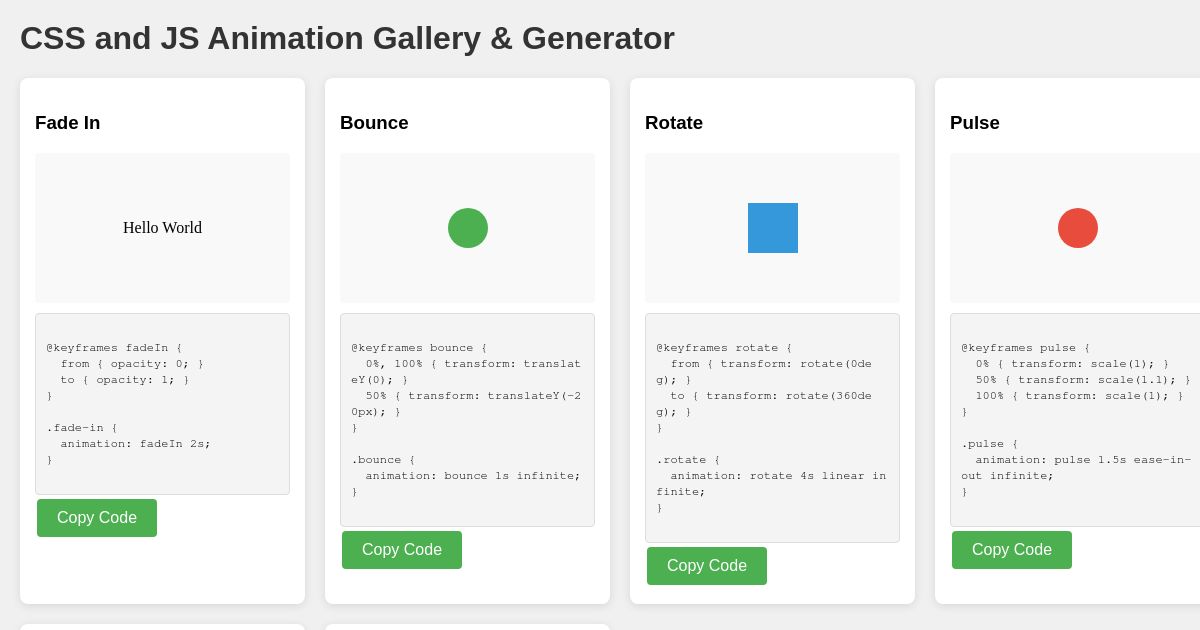
Task: Click the 'Pulse' card title
Action: [x=973, y=123]
